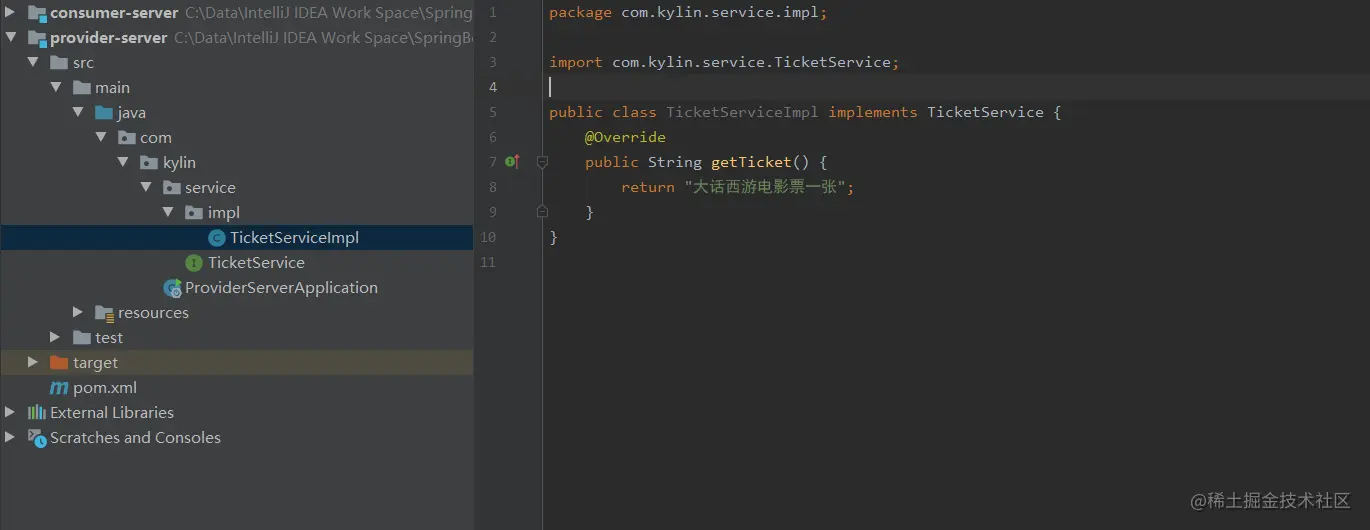Click the Maven pom.xml icon

point(59,388)
